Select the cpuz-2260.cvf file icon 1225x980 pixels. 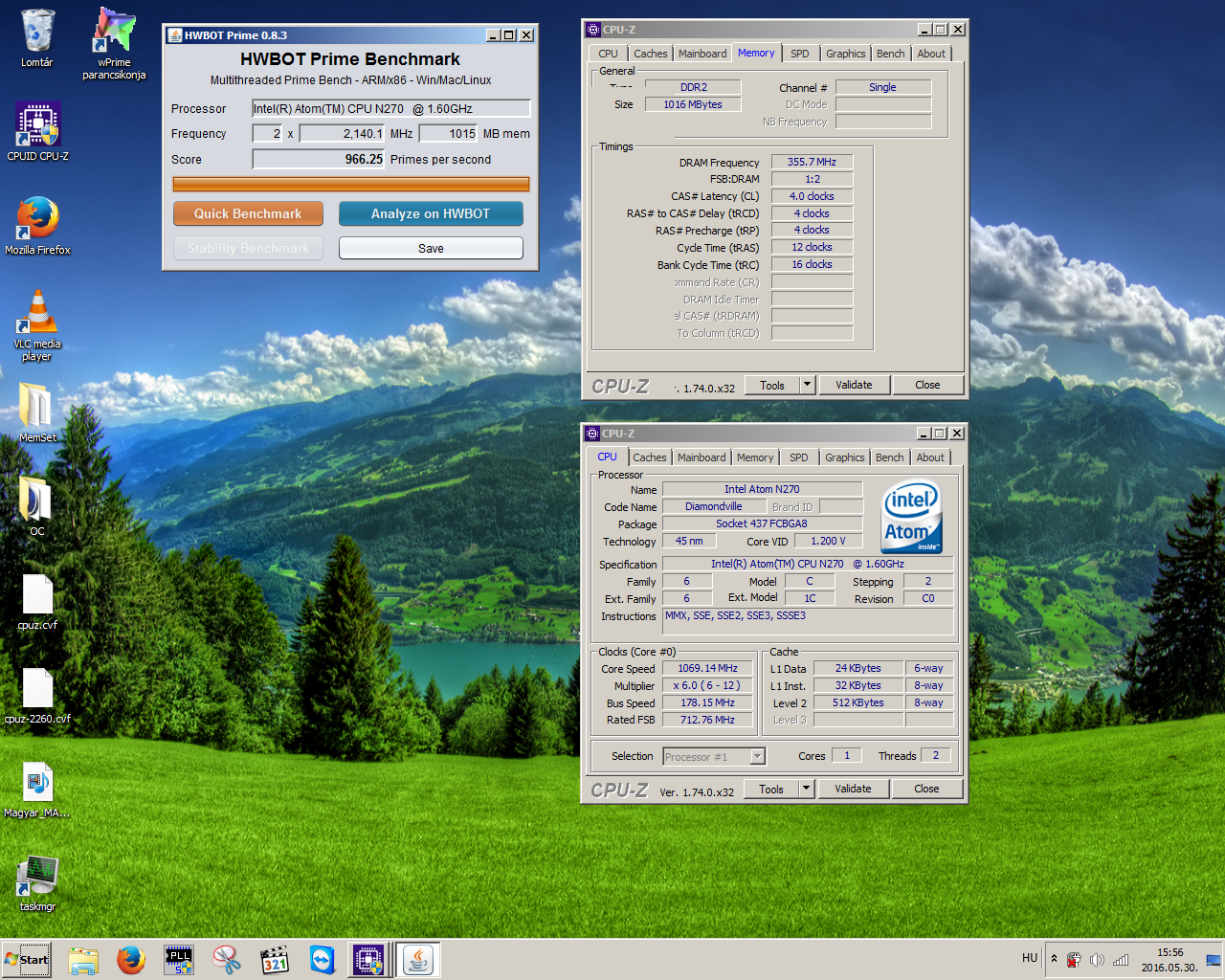(37, 696)
